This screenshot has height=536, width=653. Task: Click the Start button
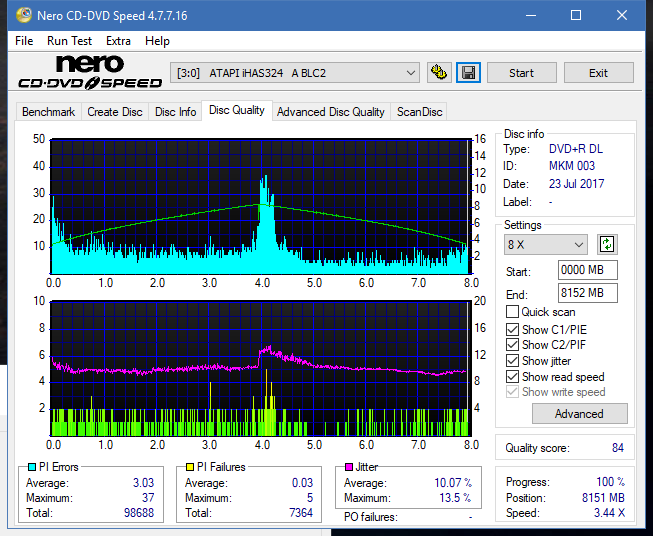pyautogui.click(x=521, y=73)
